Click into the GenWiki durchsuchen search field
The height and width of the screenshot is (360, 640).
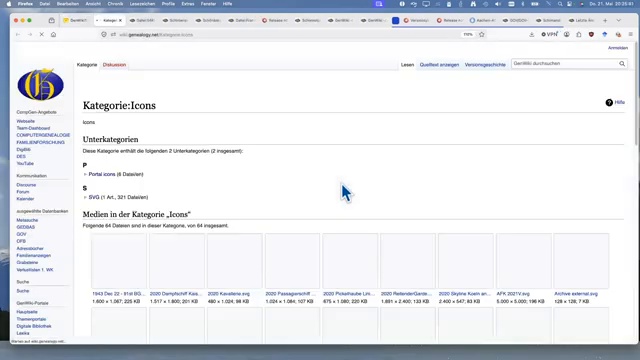[x=564, y=64]
